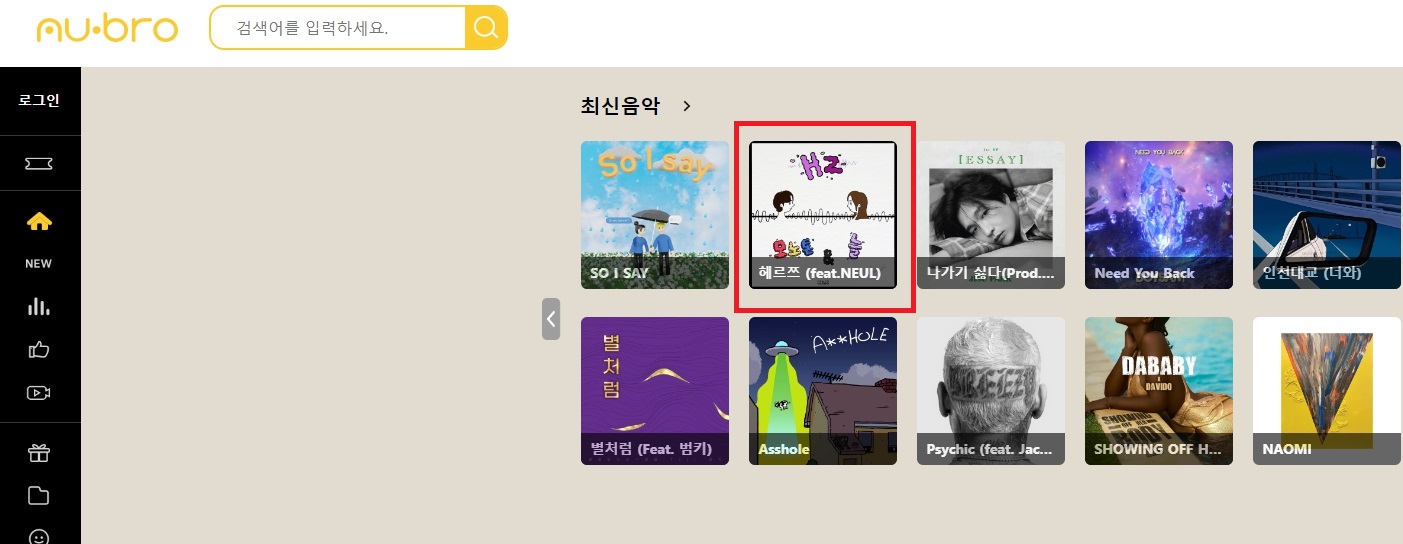This screenshot has width=1403, height=544.
Task: Open the ticket icon in sidebar
Action: coord(39,163)
